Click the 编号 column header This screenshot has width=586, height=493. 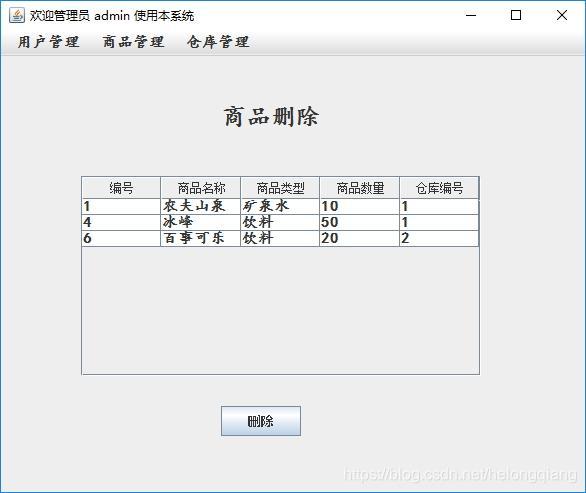click(121, 188)
